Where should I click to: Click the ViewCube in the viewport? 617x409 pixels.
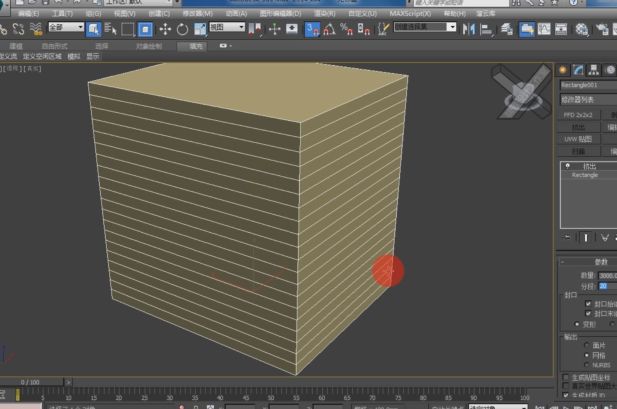[x=521, y=93]
